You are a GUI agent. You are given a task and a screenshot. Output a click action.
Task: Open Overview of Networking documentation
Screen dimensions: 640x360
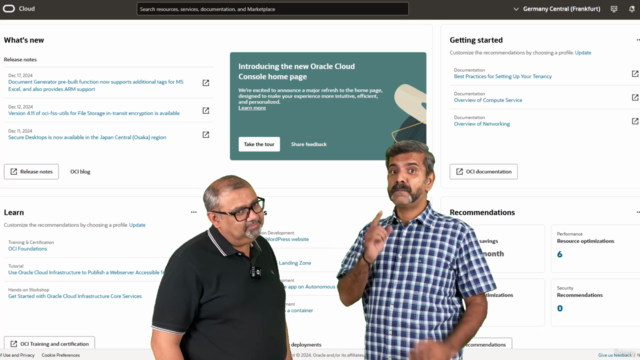tap(482, 124)
